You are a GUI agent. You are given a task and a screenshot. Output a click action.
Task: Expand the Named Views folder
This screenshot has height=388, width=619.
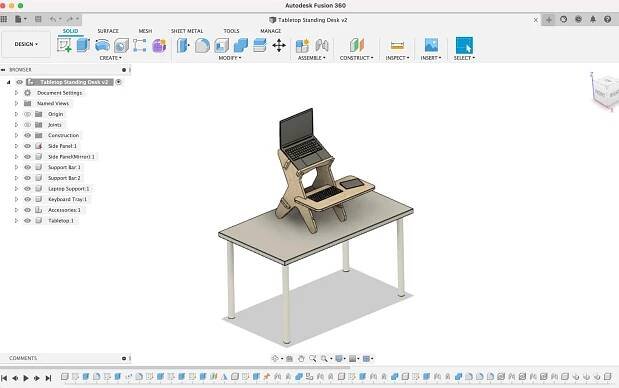[16, 103]
